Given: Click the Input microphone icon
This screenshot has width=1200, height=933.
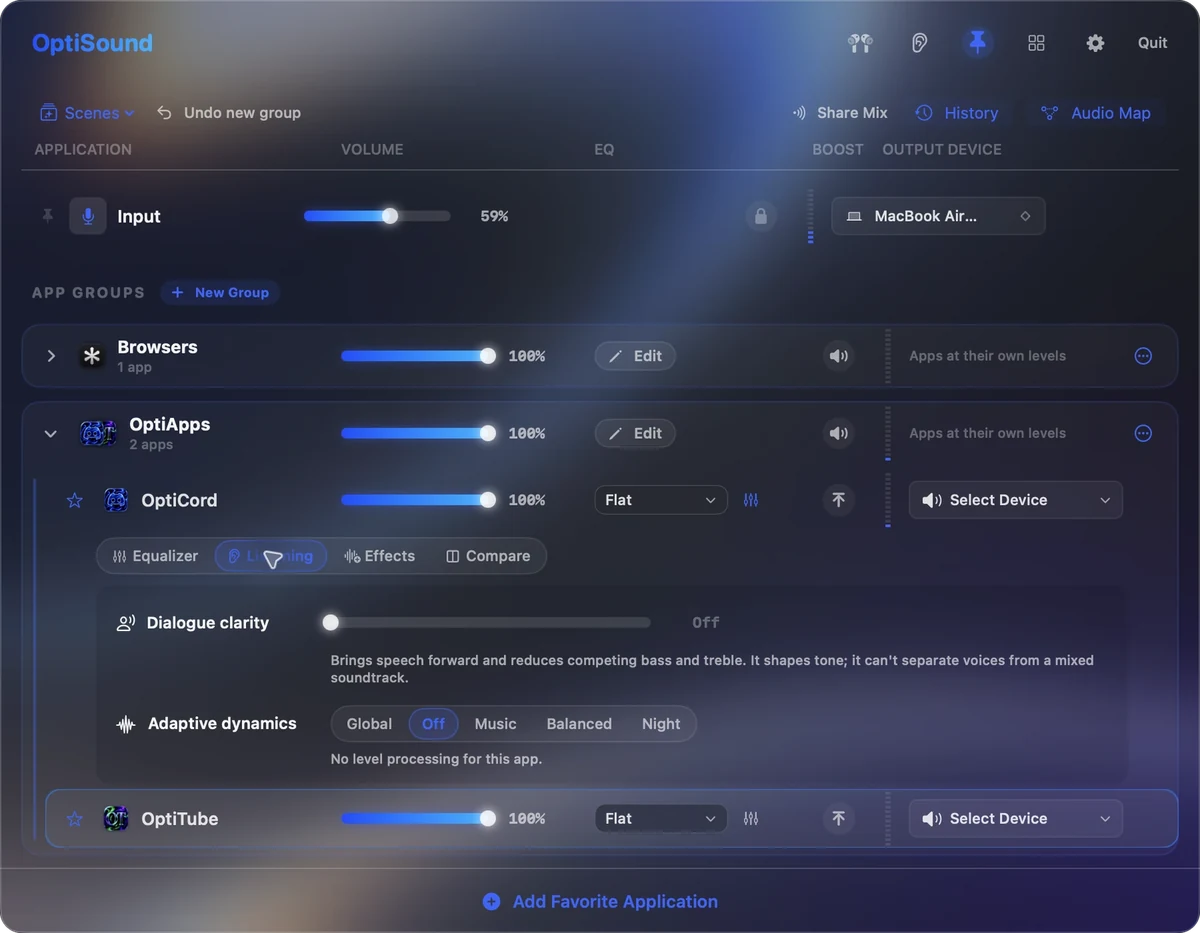Looking at the screenshot, I should [x=88, y=216].
